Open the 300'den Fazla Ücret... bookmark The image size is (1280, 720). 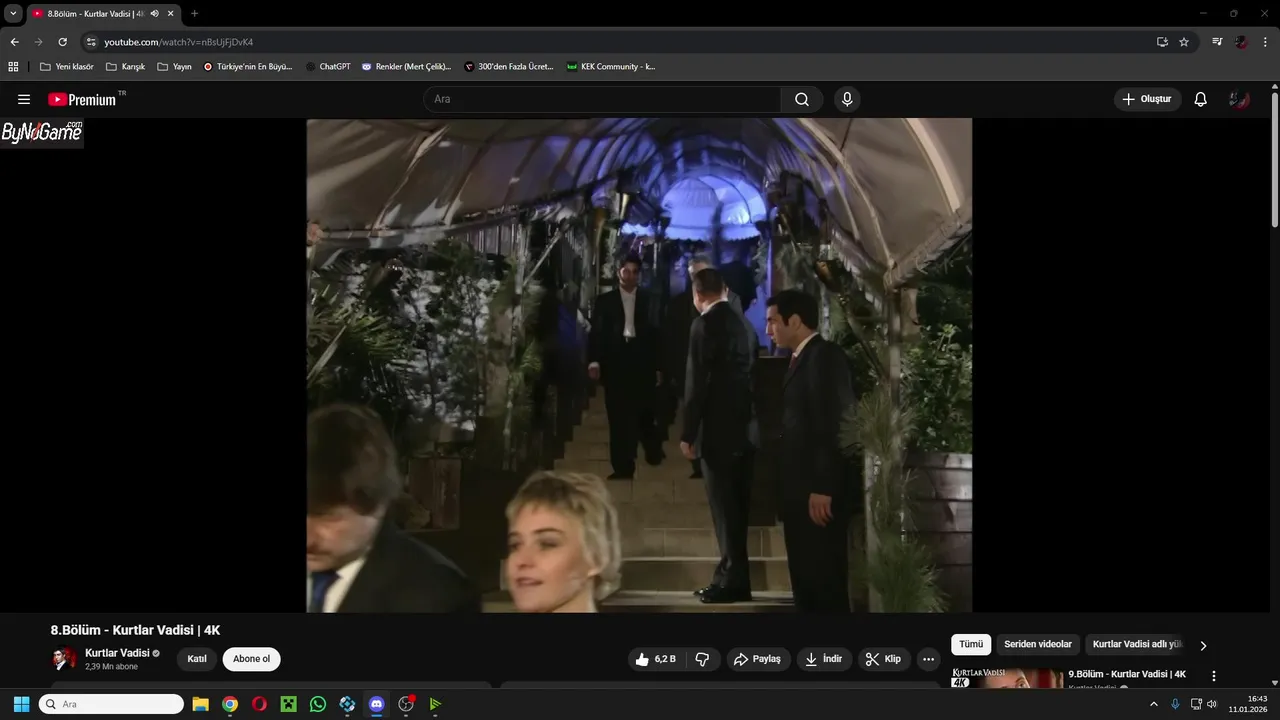tap(509, 67)
